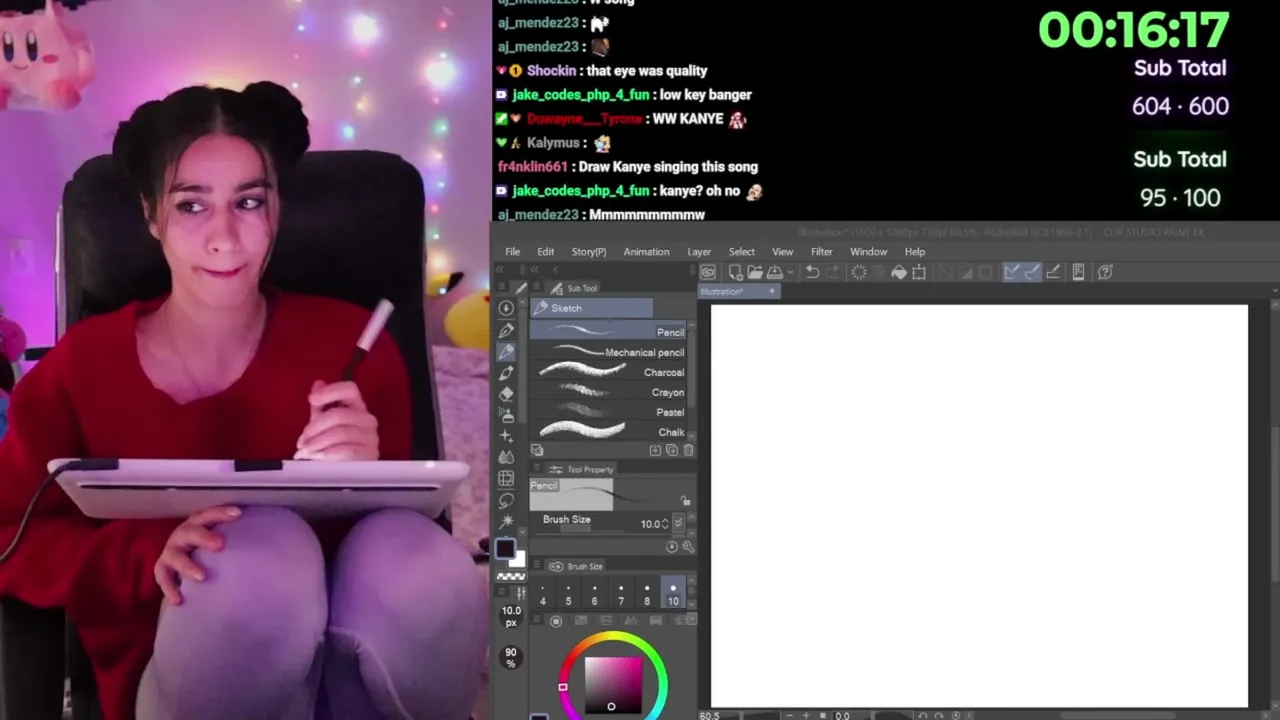The height and width of the screenshot is (720, 1280).
Task: Switch to the Sketch tool group tab
Action: 591,308
